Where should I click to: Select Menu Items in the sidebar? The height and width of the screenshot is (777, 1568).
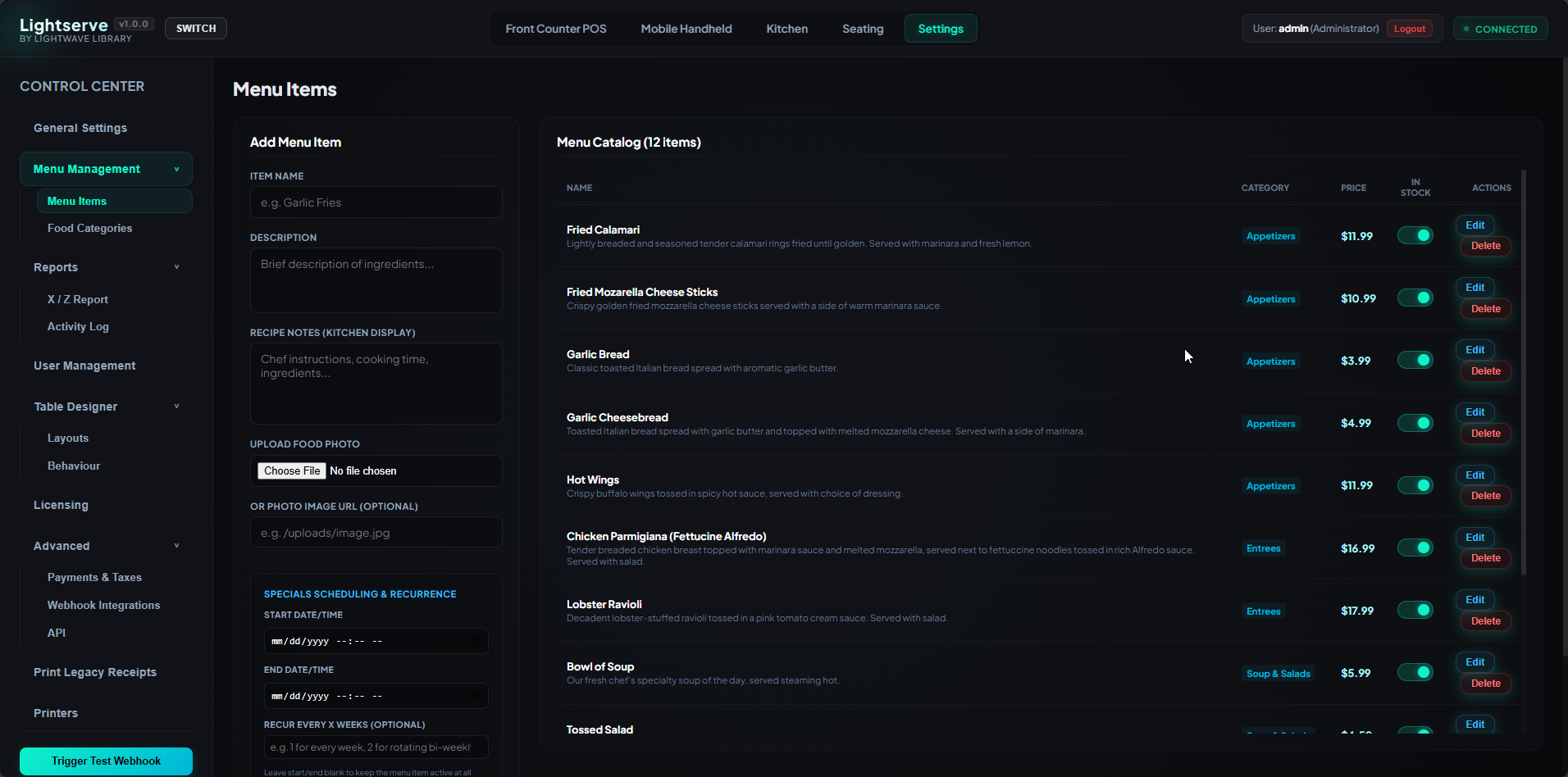(114, 201)
